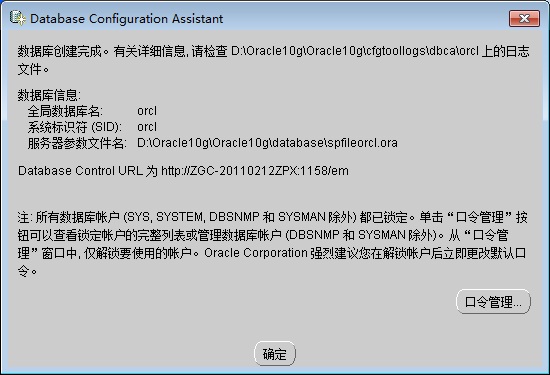Click the Database Configuration Assistant title text
The width and height of the screenshot is (550, 375).
click(127, 19)
